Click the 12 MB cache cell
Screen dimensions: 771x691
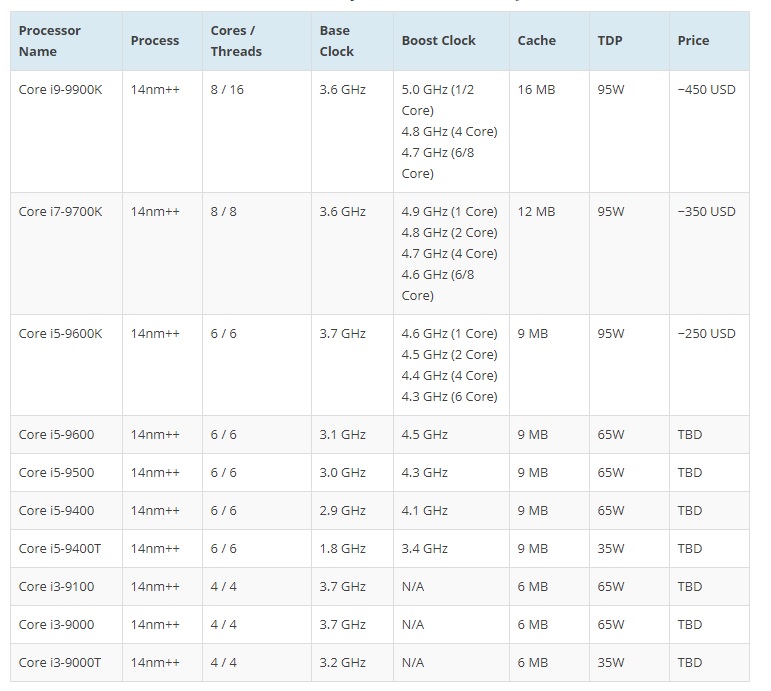pyautogui.click(x=549, y=253)
